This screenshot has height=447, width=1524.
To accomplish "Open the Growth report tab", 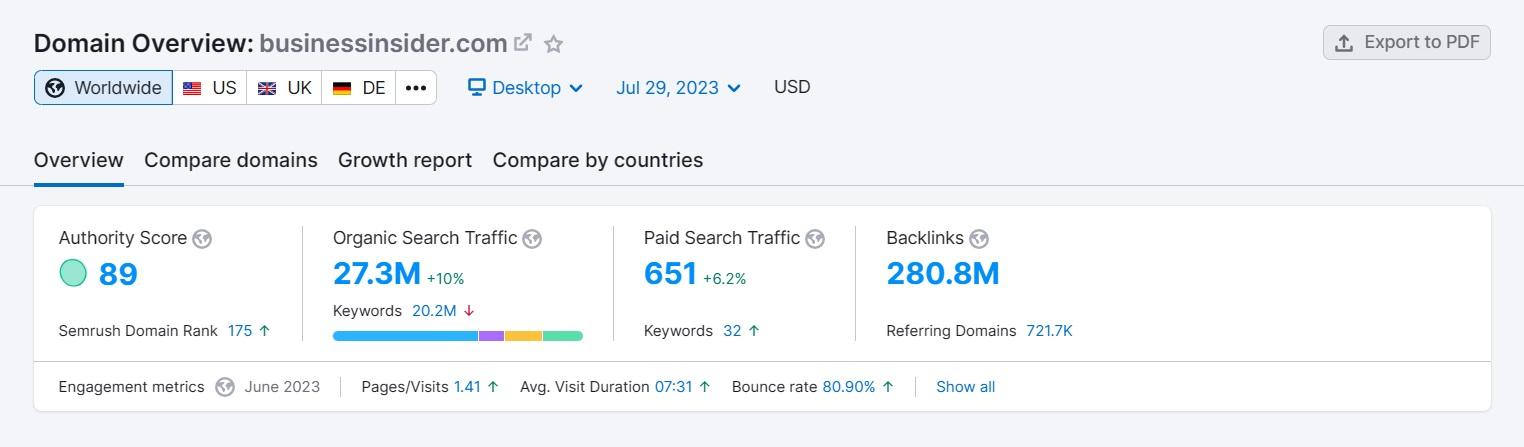I will tap(405, 160).
